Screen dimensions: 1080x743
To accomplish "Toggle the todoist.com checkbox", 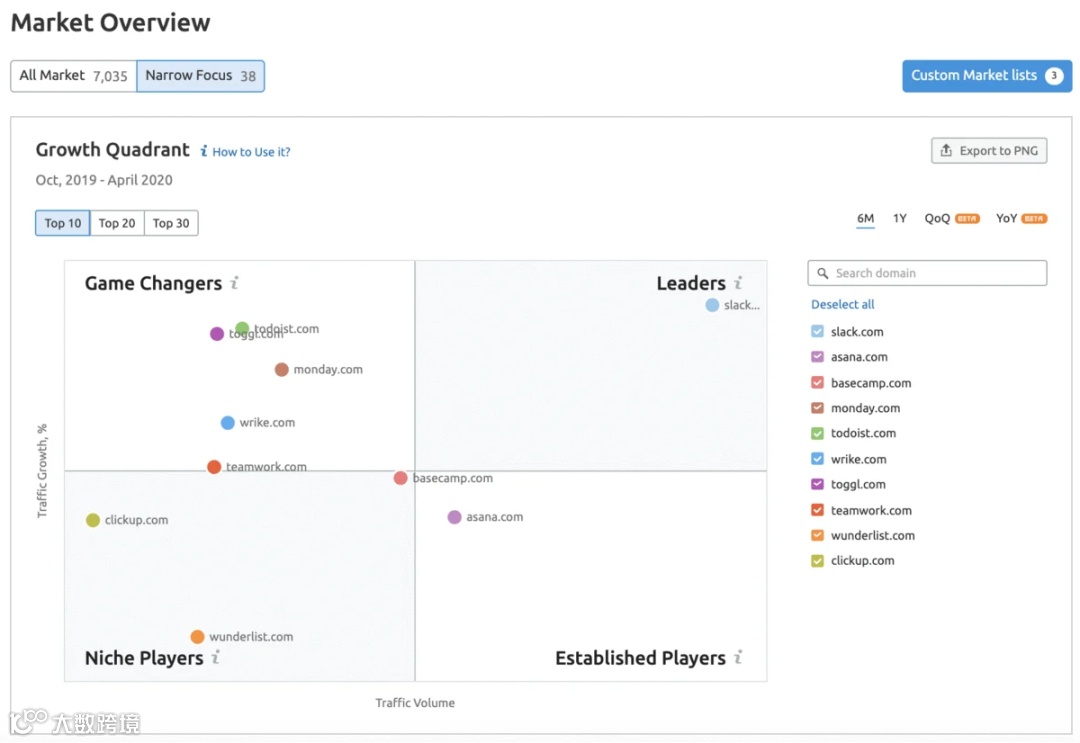I will tap(818, 433).
